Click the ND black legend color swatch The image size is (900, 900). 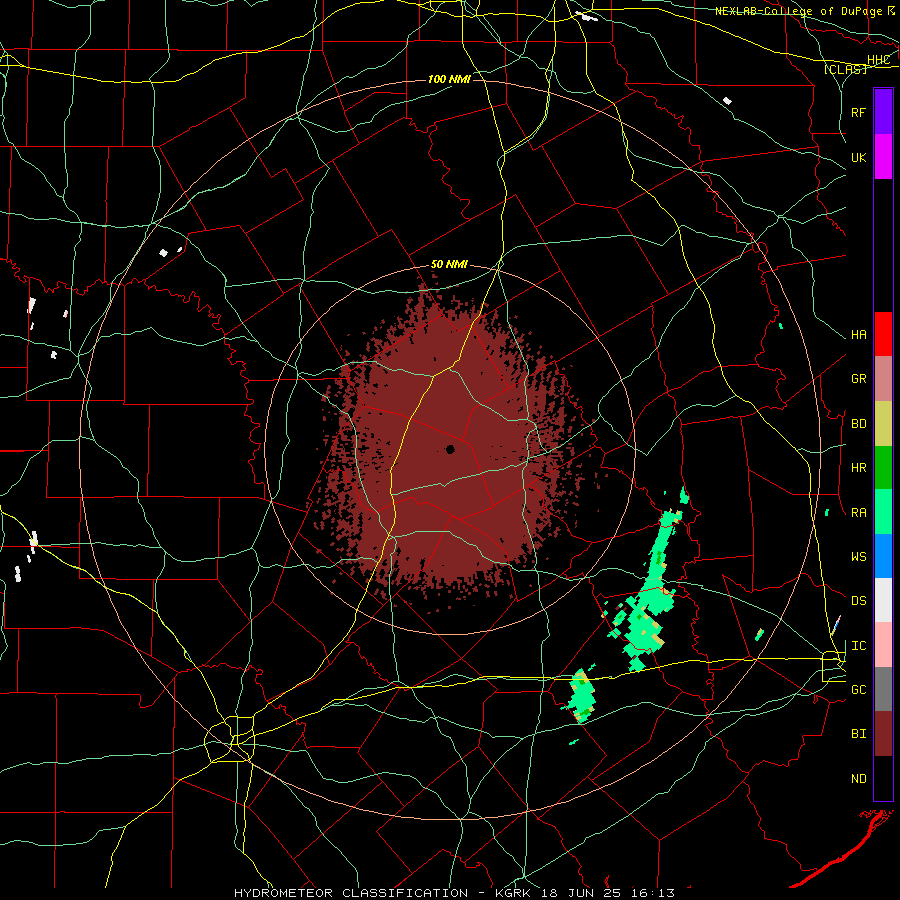point(883,778)
